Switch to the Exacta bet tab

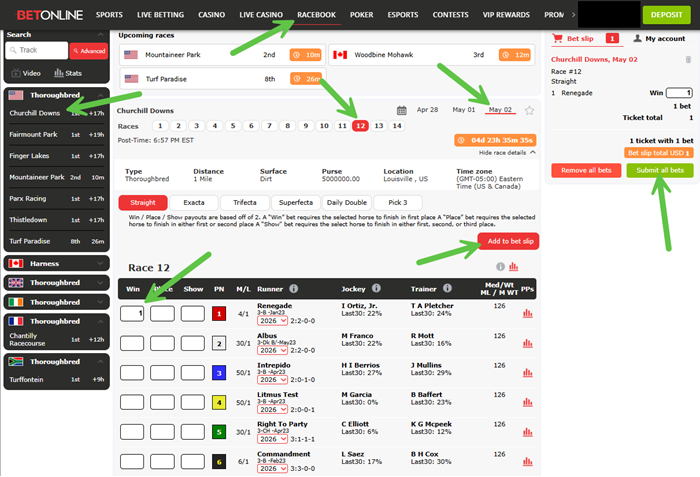194,202
